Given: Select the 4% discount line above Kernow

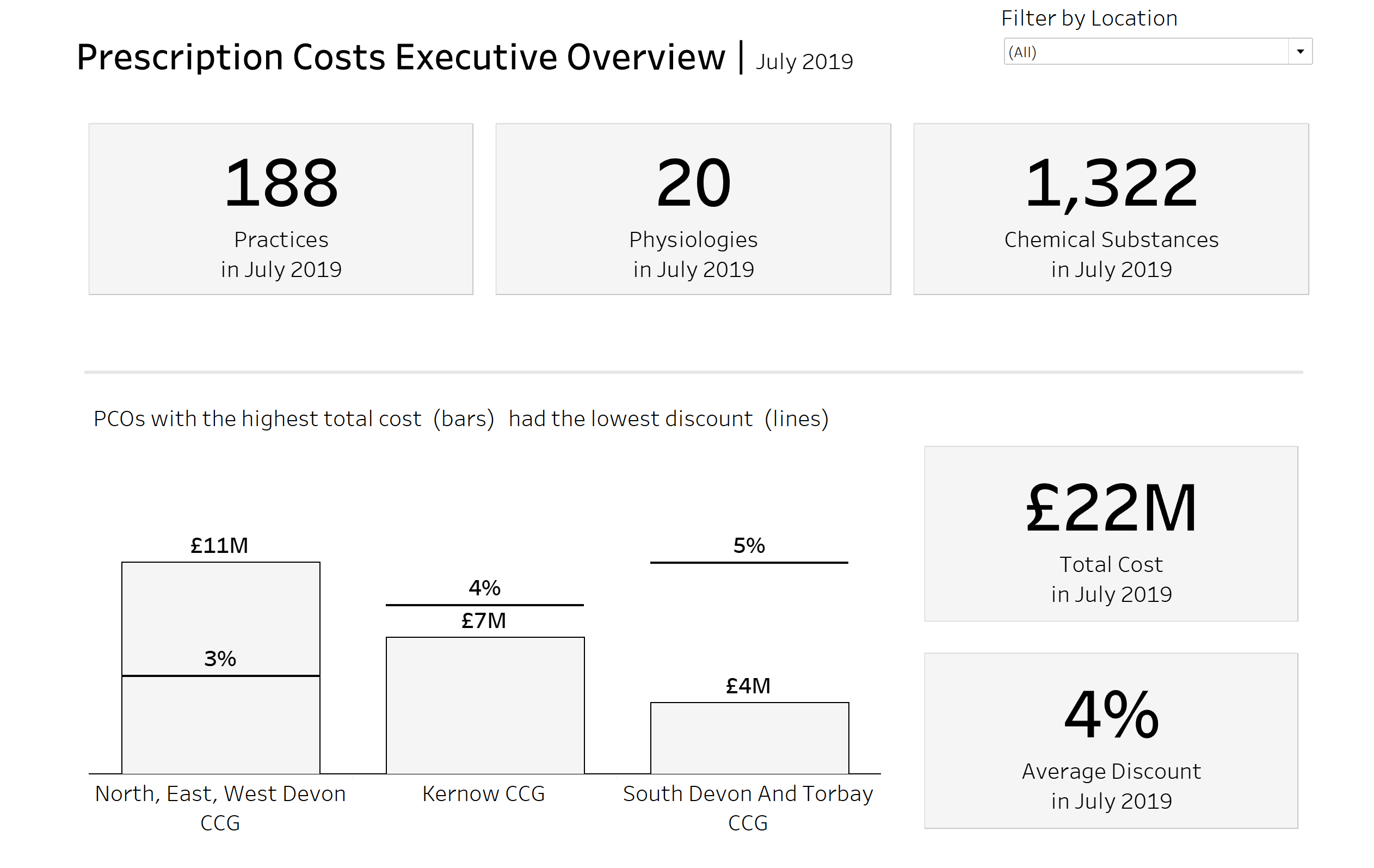Looking at the screenshot, I should tap(485, 605).
